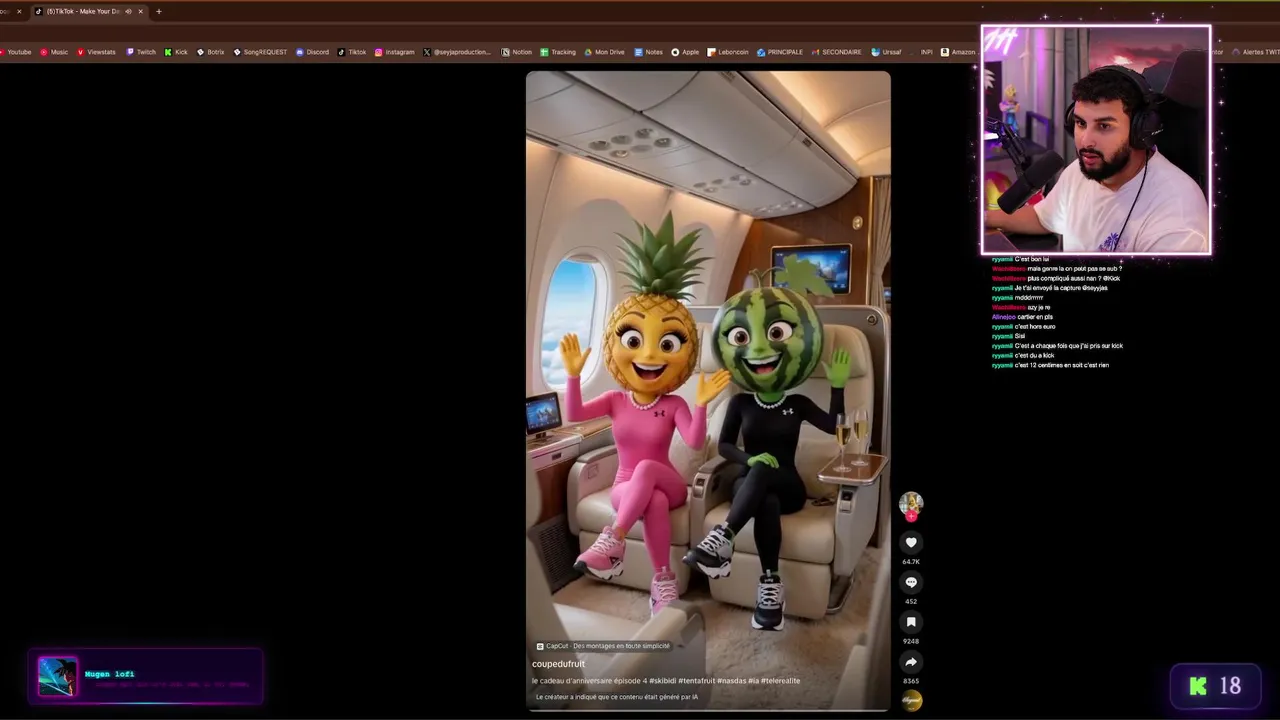The width and height of the screenshot is (1280, 720).
Task: Mute the TikTok tab audio speaker icon
Action: click(128, 11)
